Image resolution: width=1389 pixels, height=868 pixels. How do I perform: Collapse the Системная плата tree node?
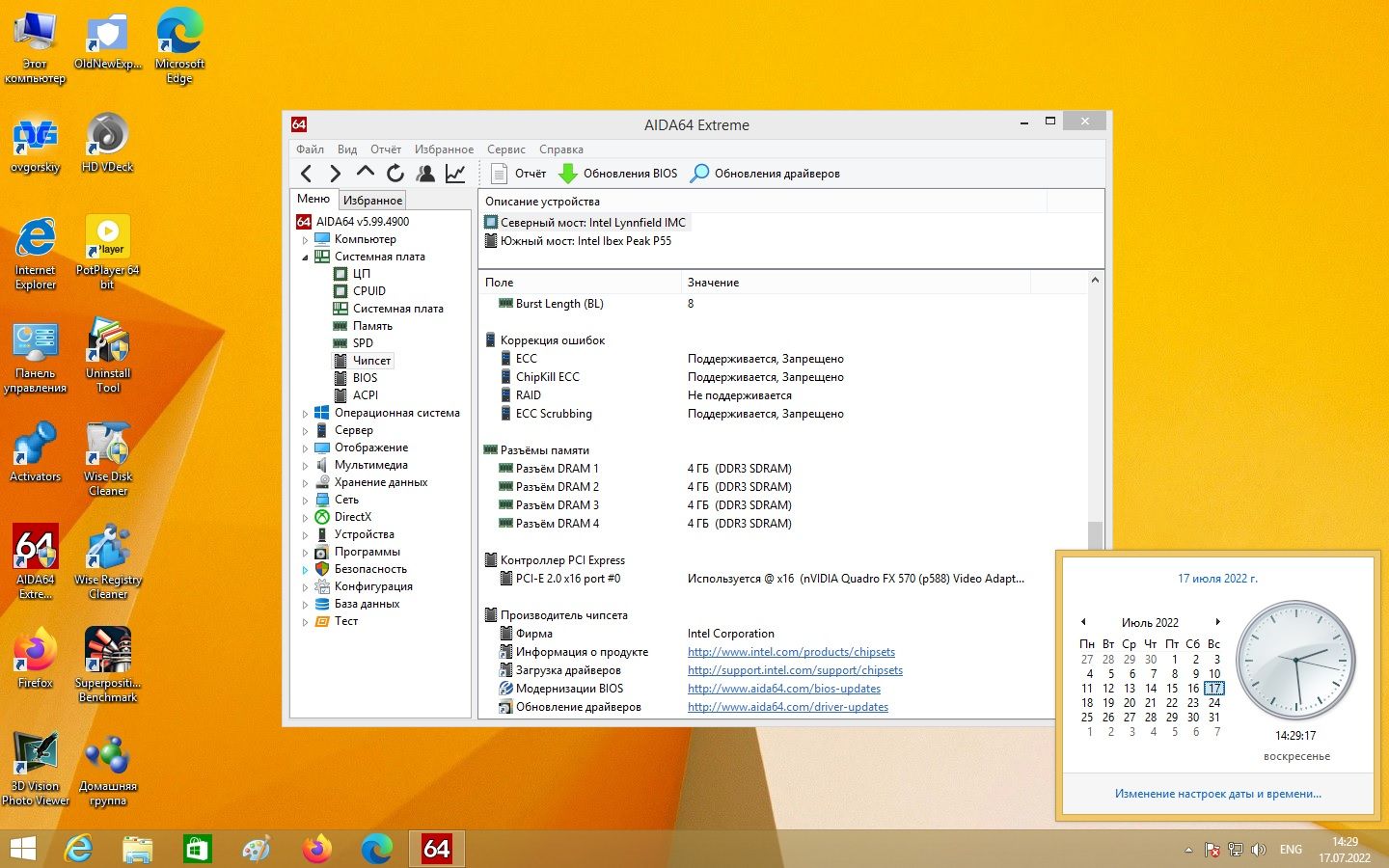306,258
